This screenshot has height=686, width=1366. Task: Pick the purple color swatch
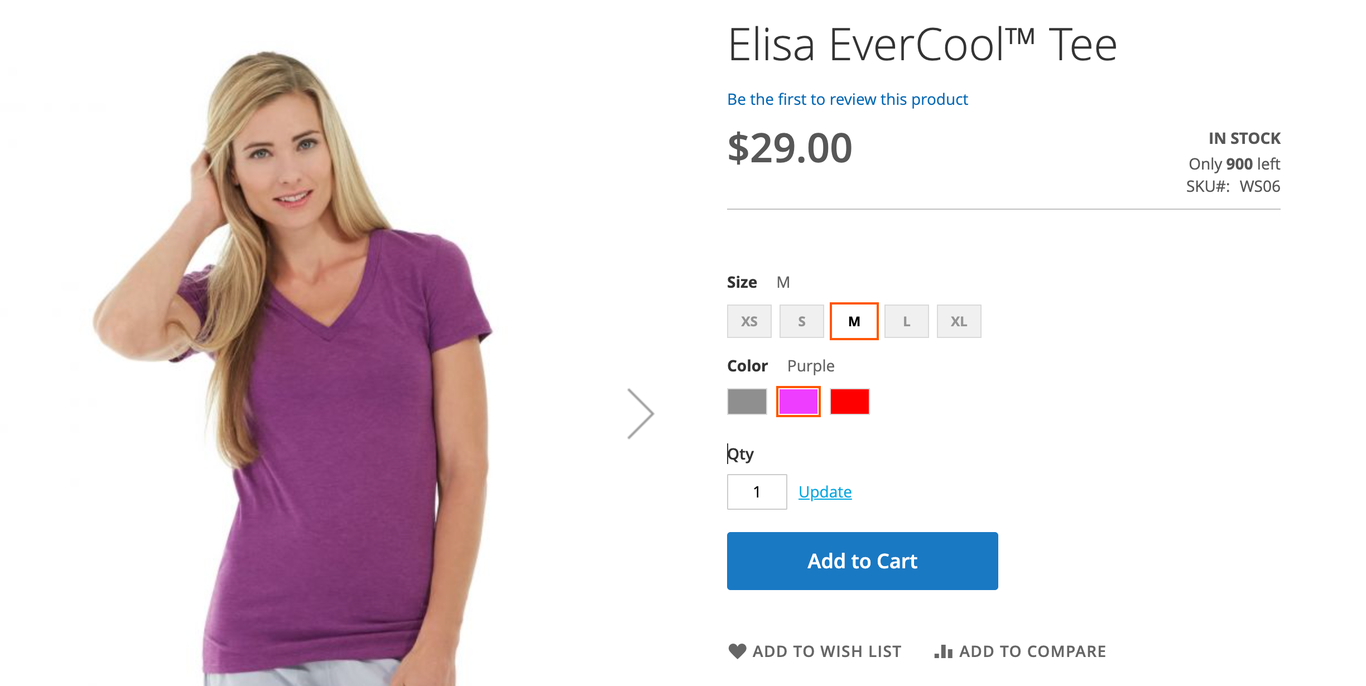tap(799, 401)
